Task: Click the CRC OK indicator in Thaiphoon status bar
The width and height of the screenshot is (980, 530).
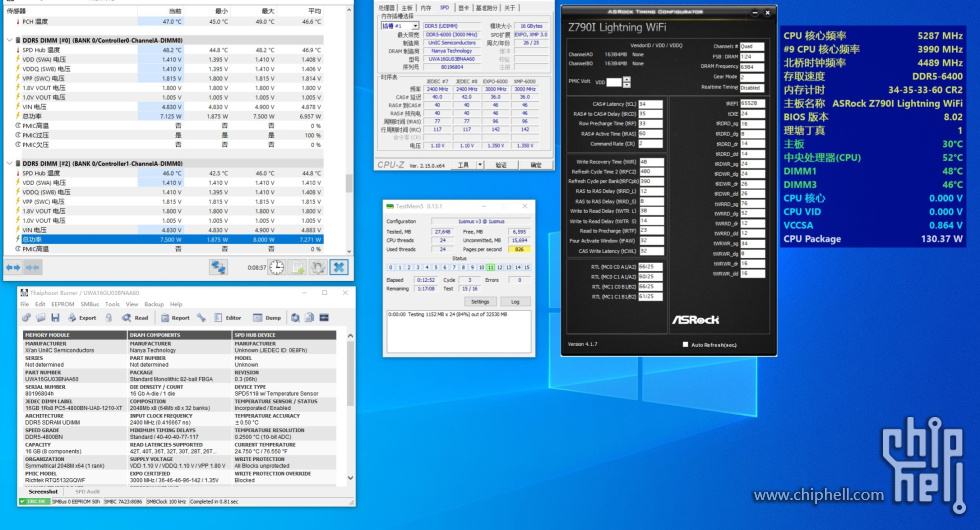Action: pos(34,501)
